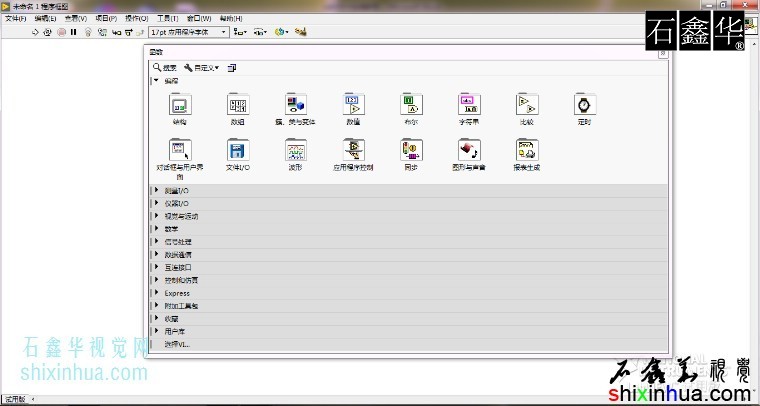Toggle the Retain Wire Values icon
The width and height of the screenshot is (760, 406).
(x=102, y=32)
